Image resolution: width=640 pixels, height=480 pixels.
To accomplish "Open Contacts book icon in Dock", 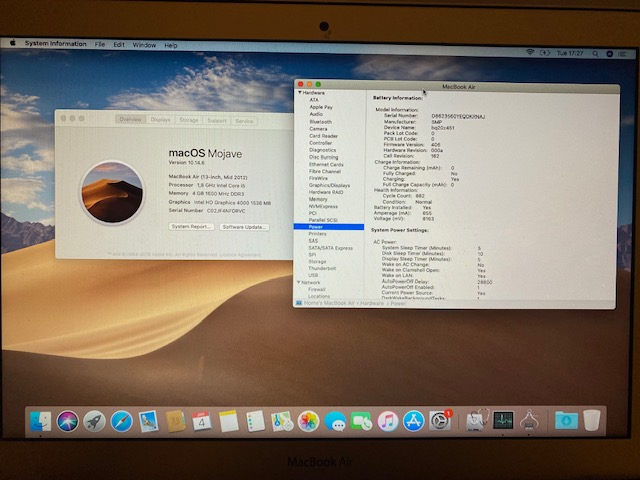I will [x=176, y=421].
